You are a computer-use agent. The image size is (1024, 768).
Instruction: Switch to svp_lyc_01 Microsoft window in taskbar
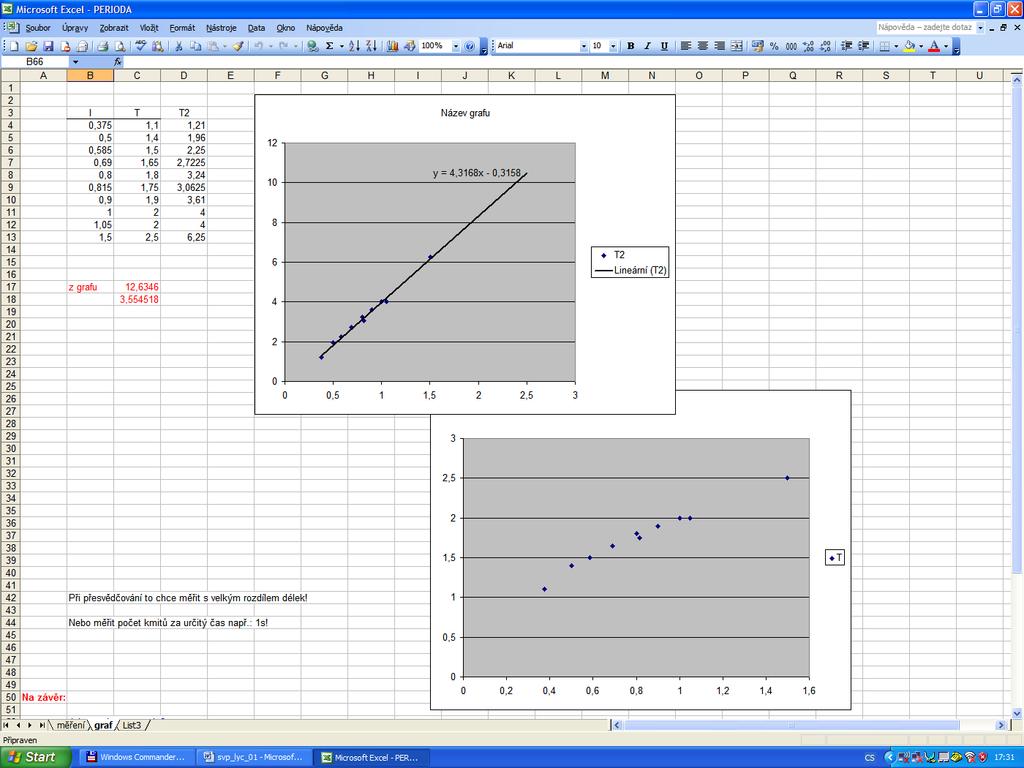coord(254,757)
